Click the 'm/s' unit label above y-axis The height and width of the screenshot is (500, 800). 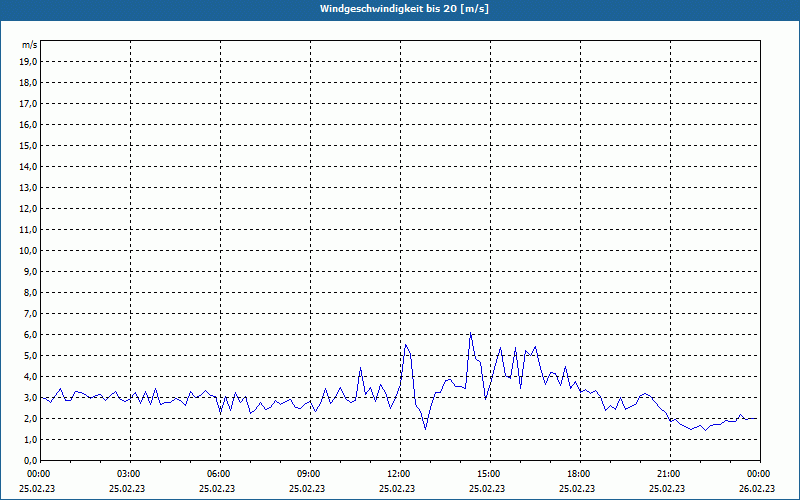click(x=29, y=45)
